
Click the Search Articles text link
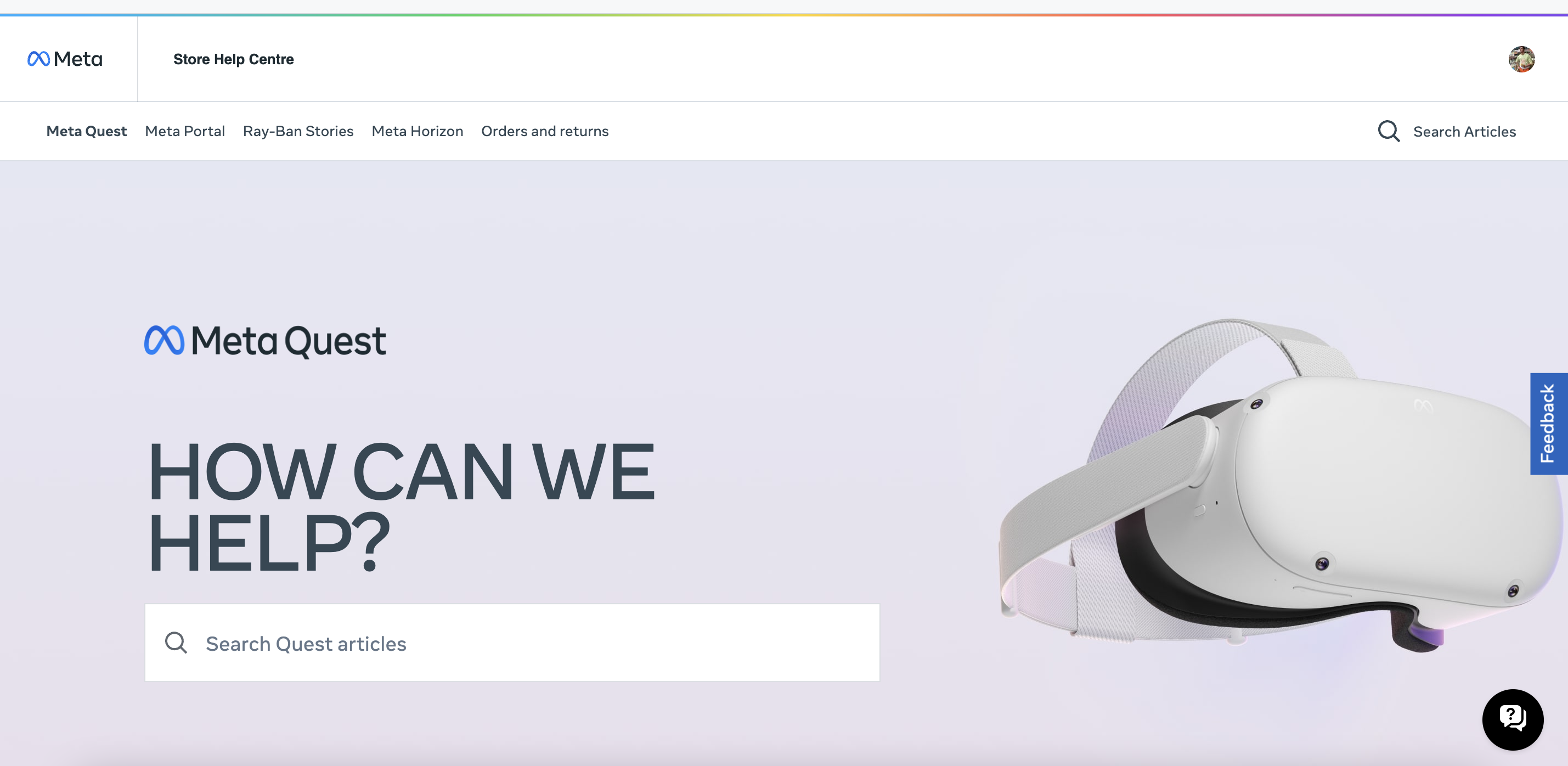[1464, 132]
